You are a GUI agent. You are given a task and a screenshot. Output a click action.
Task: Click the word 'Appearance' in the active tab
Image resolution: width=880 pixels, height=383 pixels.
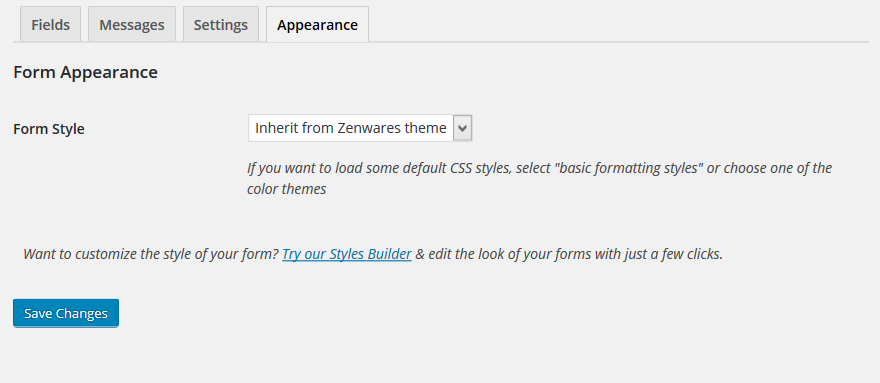317,25
